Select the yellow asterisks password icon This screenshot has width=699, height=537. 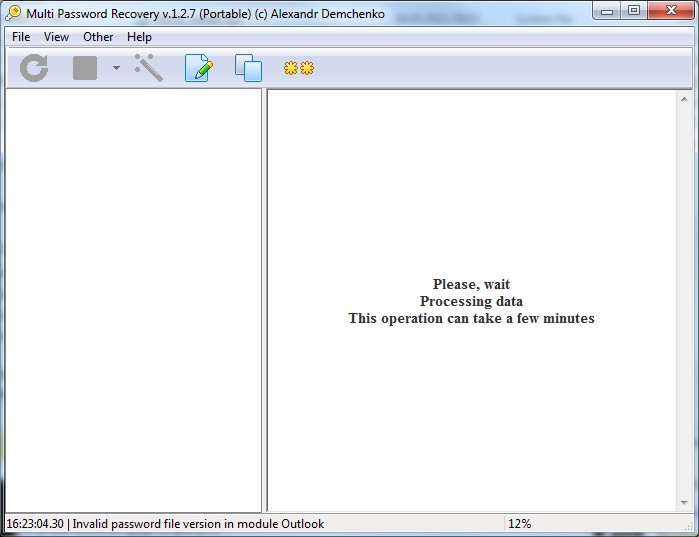tap(298, 68)
